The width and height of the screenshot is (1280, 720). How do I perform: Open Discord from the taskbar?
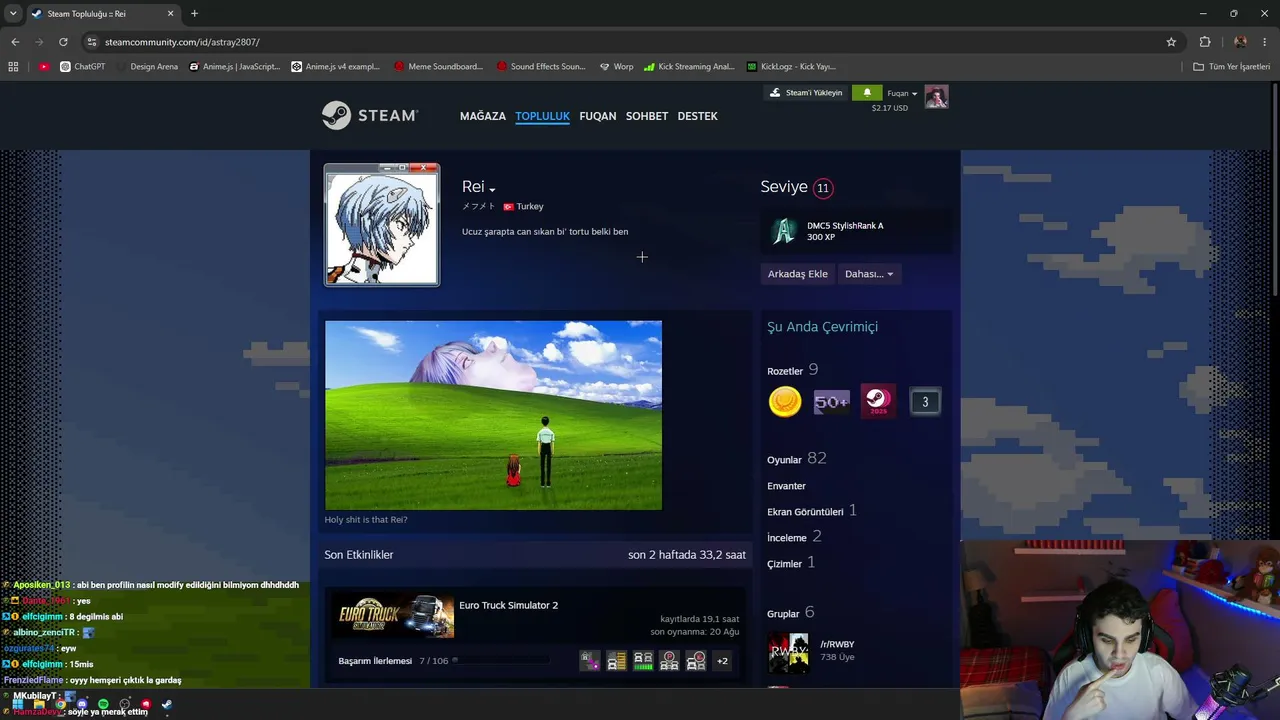[x=82, y=704]
